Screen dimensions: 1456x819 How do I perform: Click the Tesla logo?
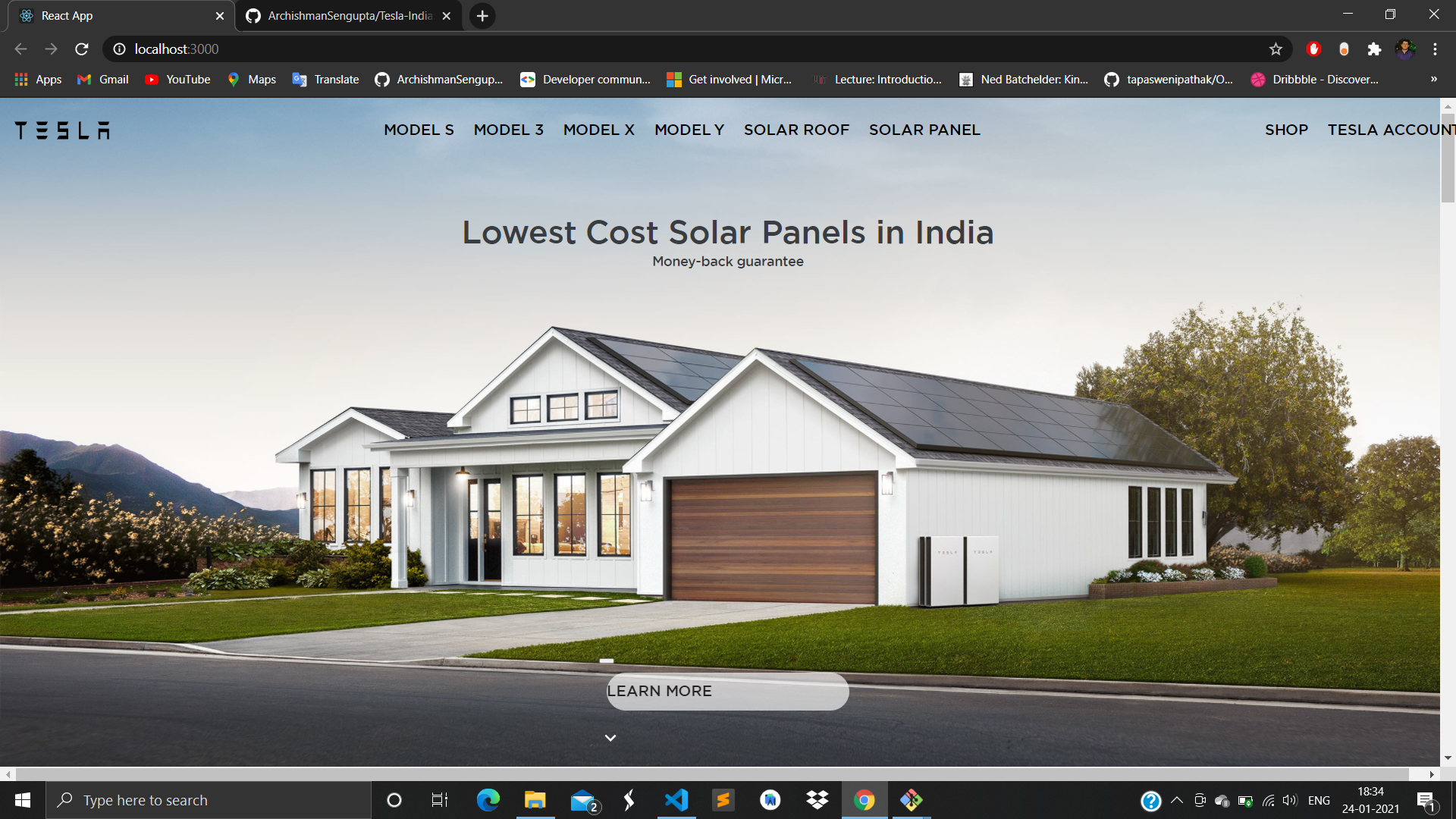click(62, 130)
